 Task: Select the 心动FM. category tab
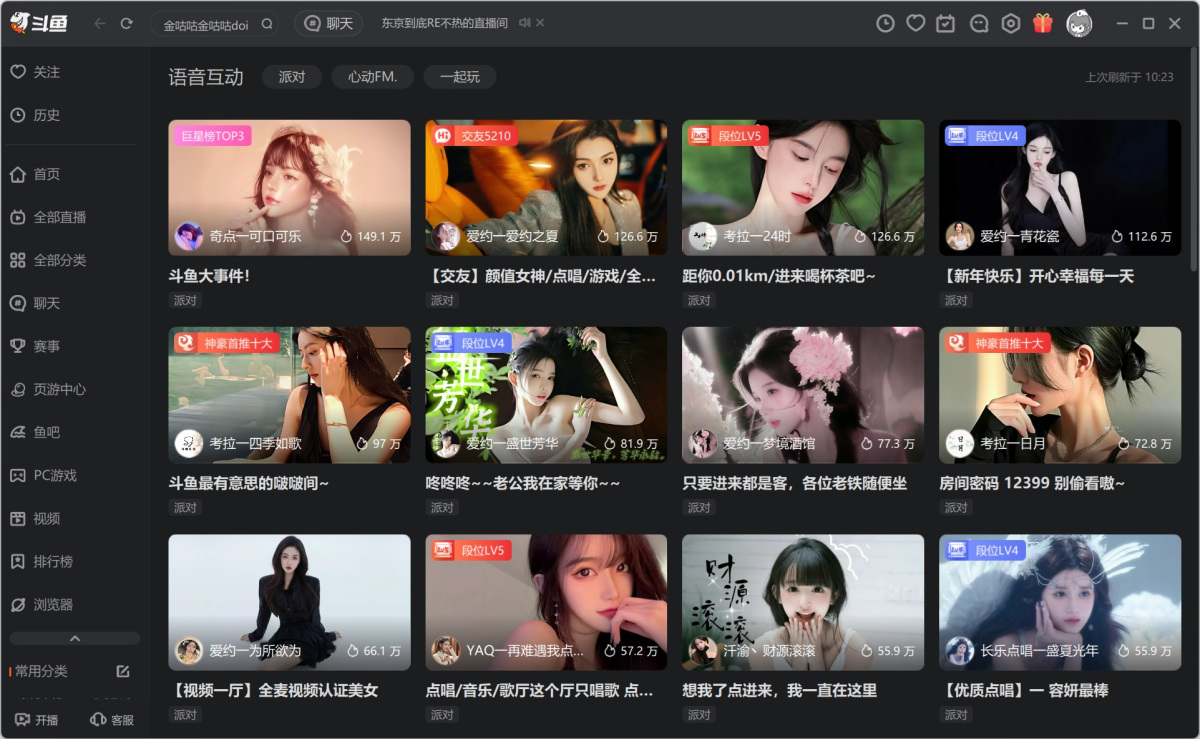pos(373,77)
